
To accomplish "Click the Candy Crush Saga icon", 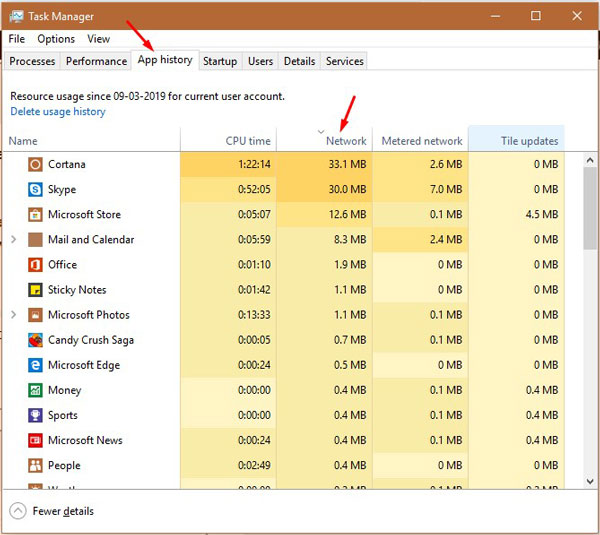I will pyautogui.click(x=35, y=340).
